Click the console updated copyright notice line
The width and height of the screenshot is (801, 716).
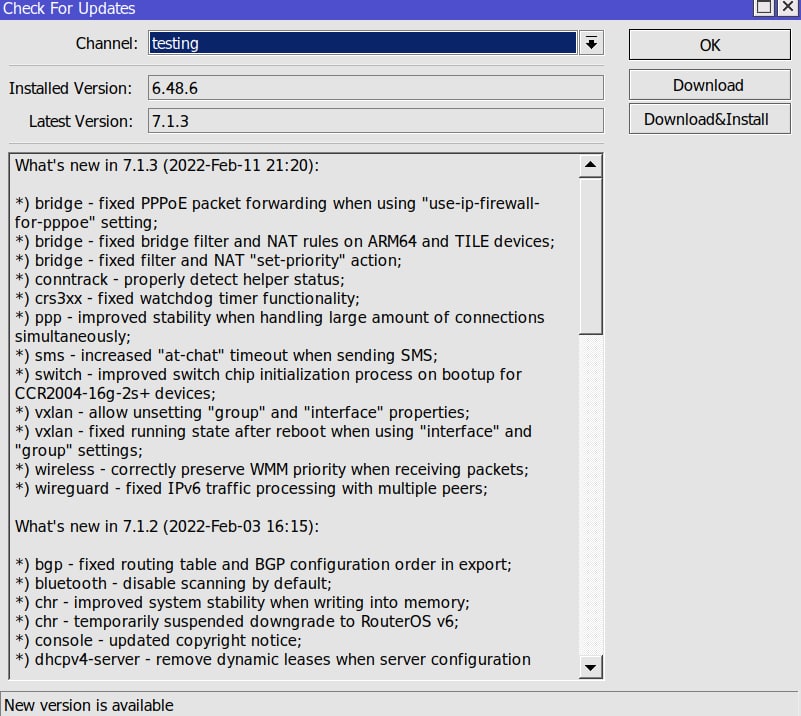[158, 640]
